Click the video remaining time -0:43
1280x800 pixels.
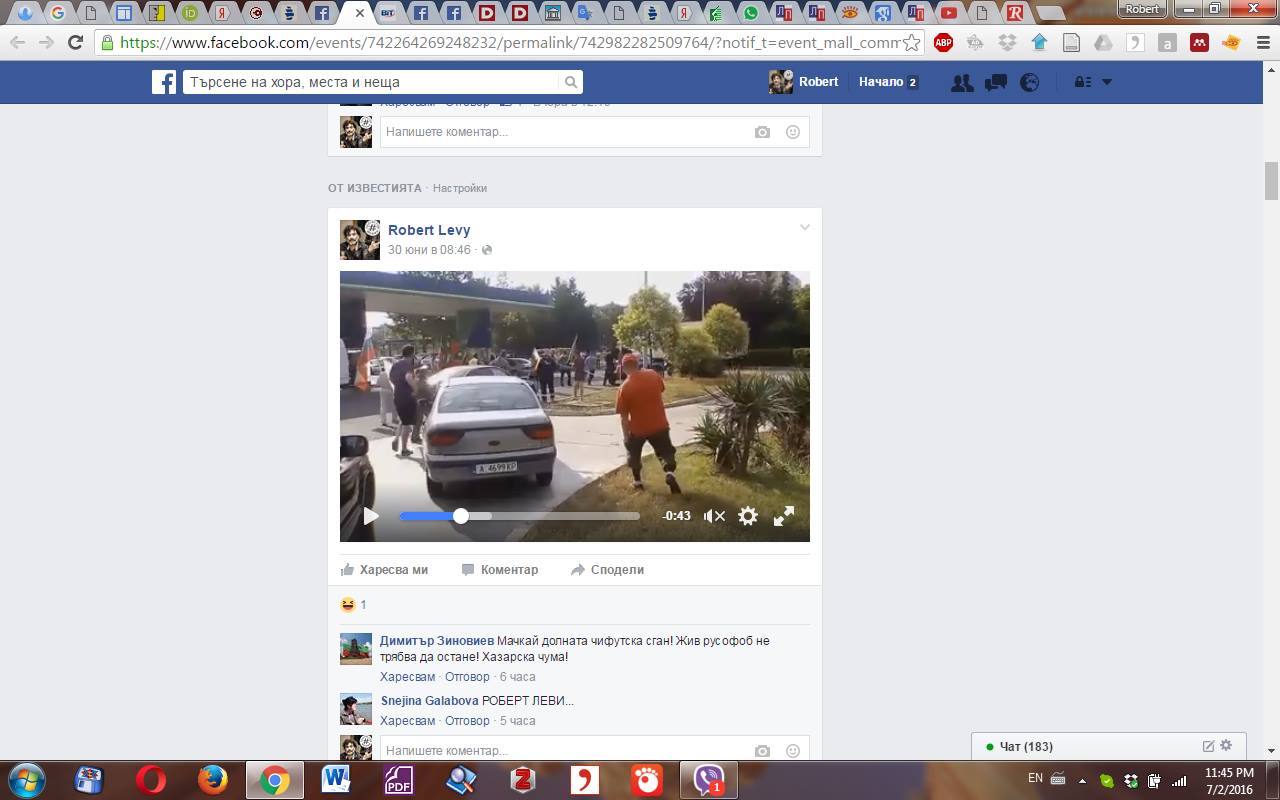pyautogui.click(x=677, y=516)
